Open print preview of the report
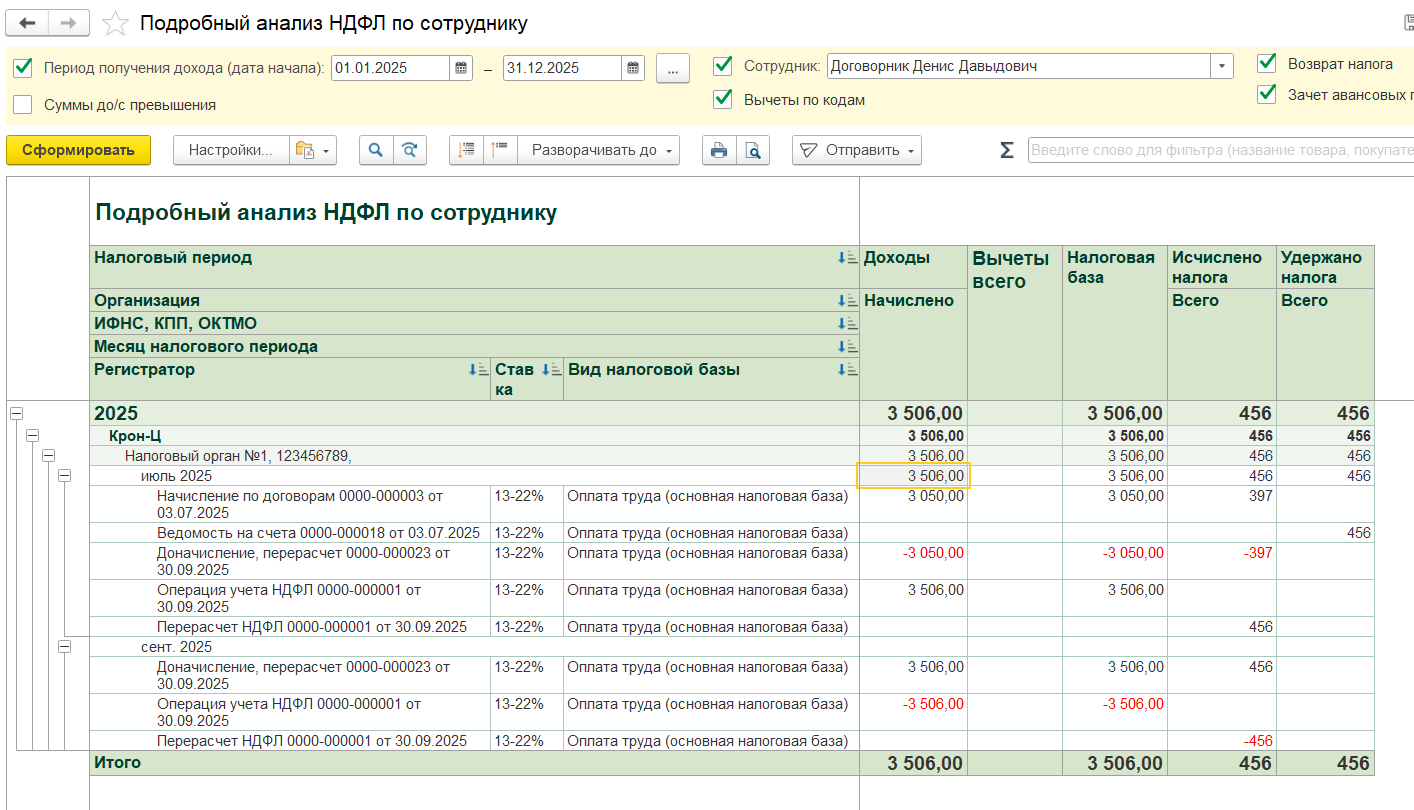 click(x=752, y=150)
